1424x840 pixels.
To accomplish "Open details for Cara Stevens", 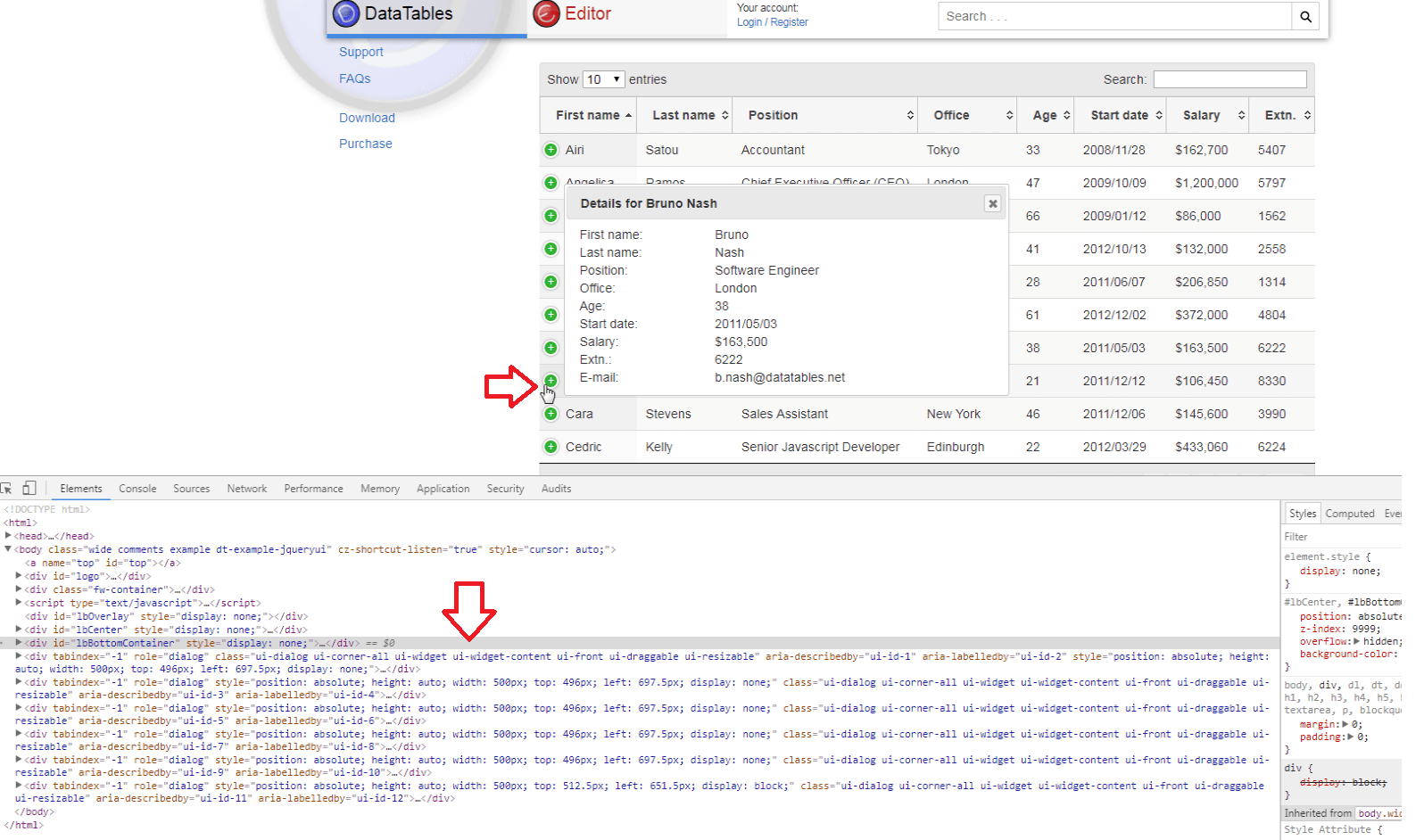I will (x=551, y=414).
